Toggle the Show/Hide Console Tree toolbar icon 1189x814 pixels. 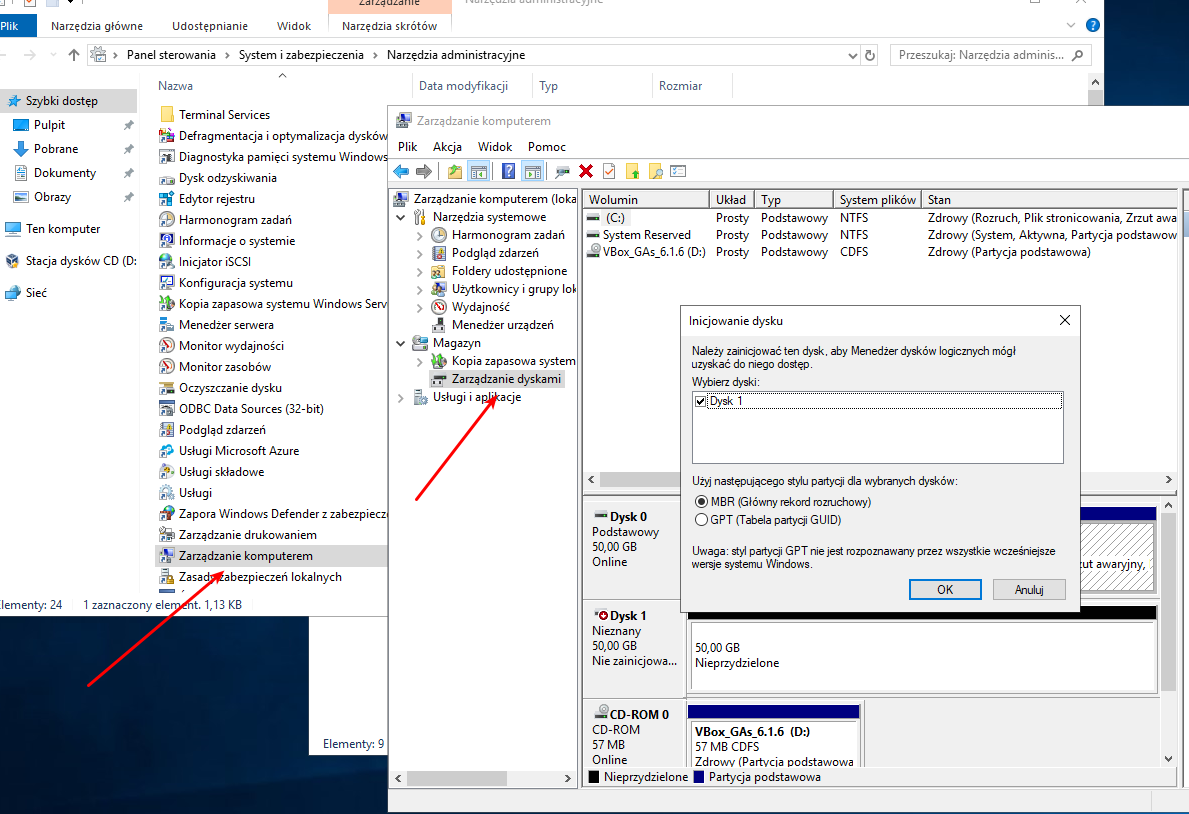point(478,171)
